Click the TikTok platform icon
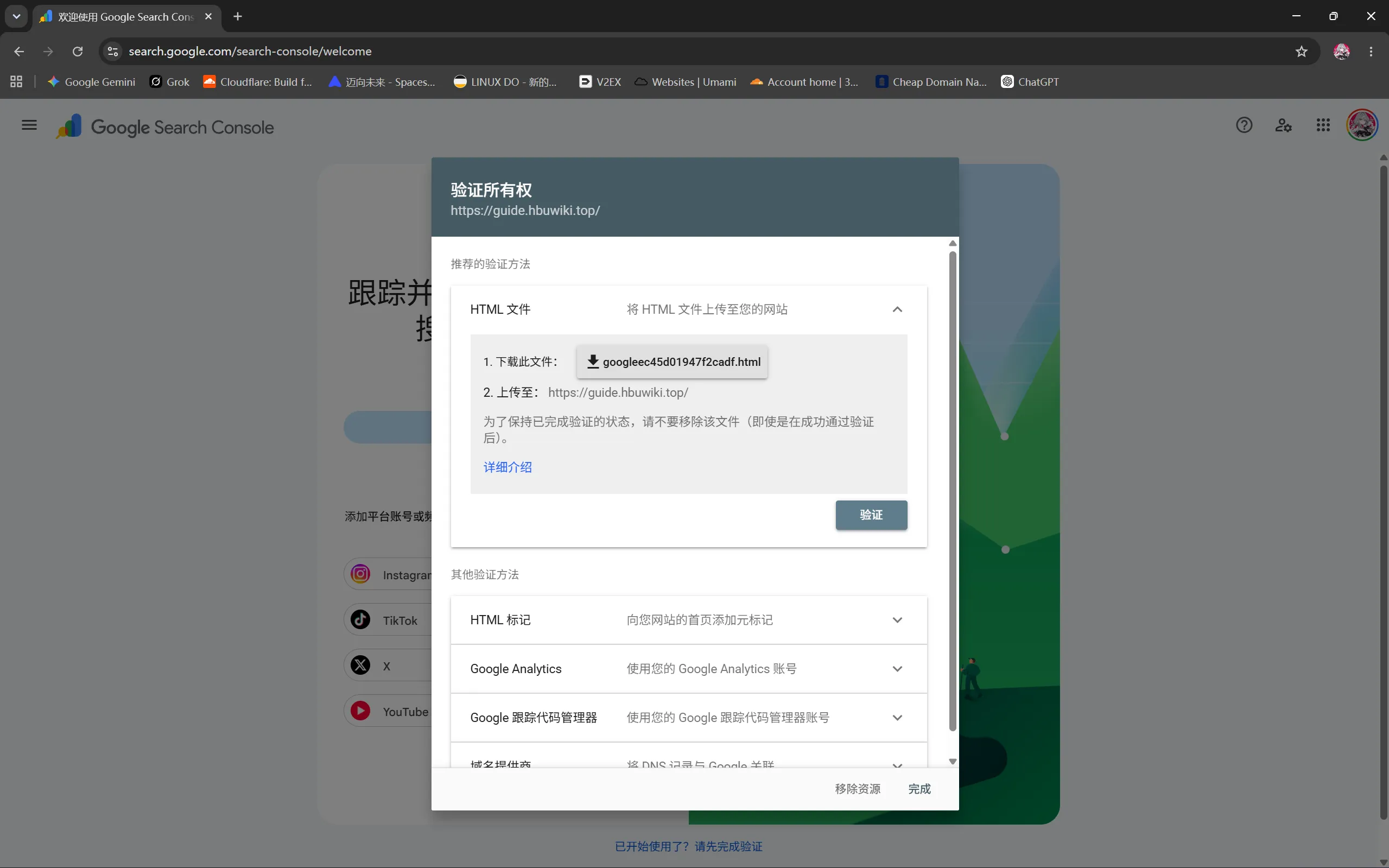Screen dimensions: 1389x868 tap(360, 619)
